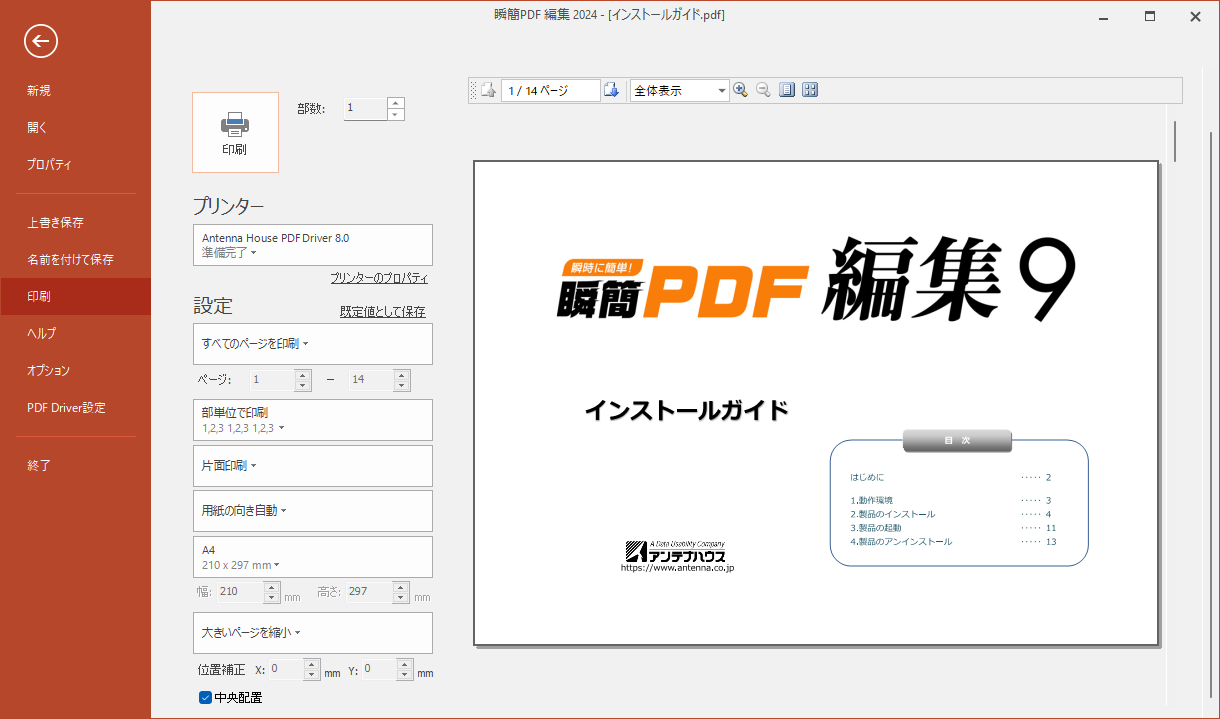Click the back arrow circle icon
The width and height of the screenshot is (1220, 719).
click(x=41, y=41)
